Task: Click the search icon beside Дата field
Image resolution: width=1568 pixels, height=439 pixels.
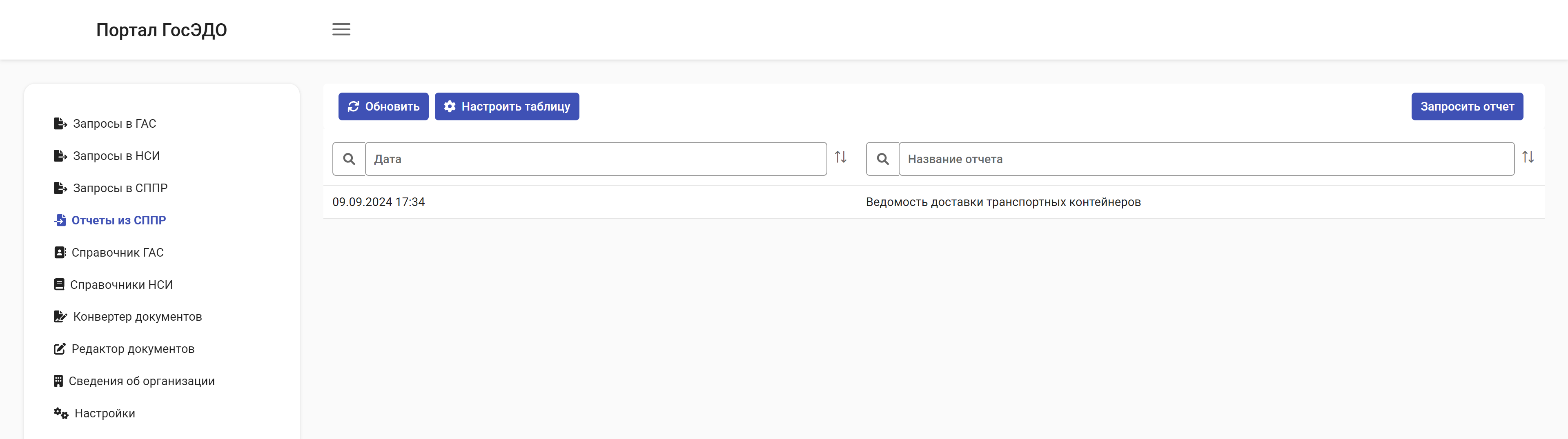Action: tap(349, 159)
